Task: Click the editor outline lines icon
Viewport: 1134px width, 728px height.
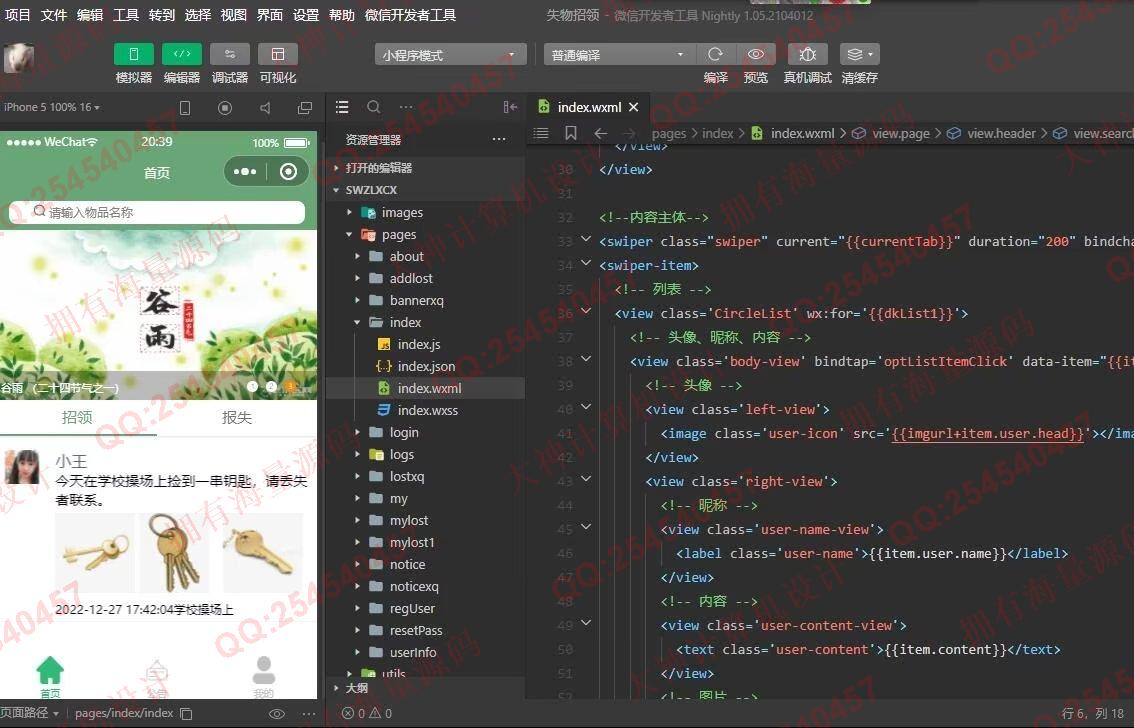Action: 541,133
